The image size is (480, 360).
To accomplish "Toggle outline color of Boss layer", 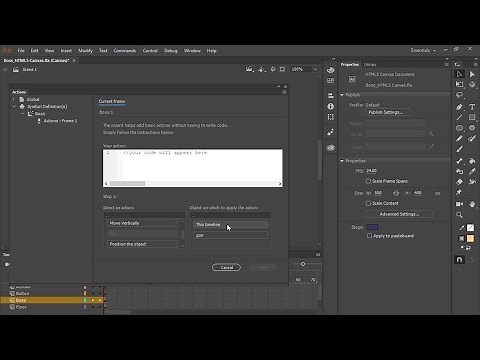I will tap(85, 300).
